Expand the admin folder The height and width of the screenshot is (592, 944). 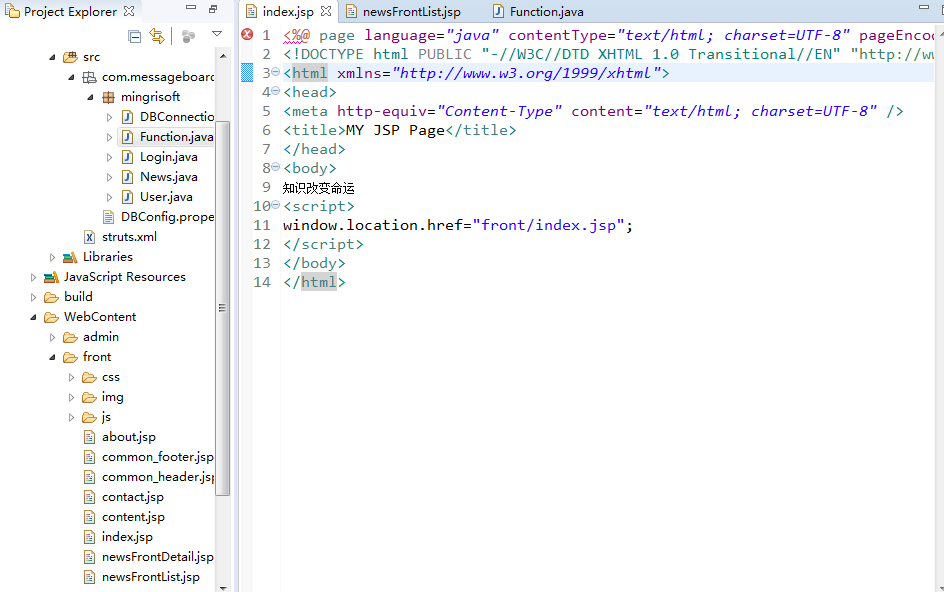[x=52, y=337]
